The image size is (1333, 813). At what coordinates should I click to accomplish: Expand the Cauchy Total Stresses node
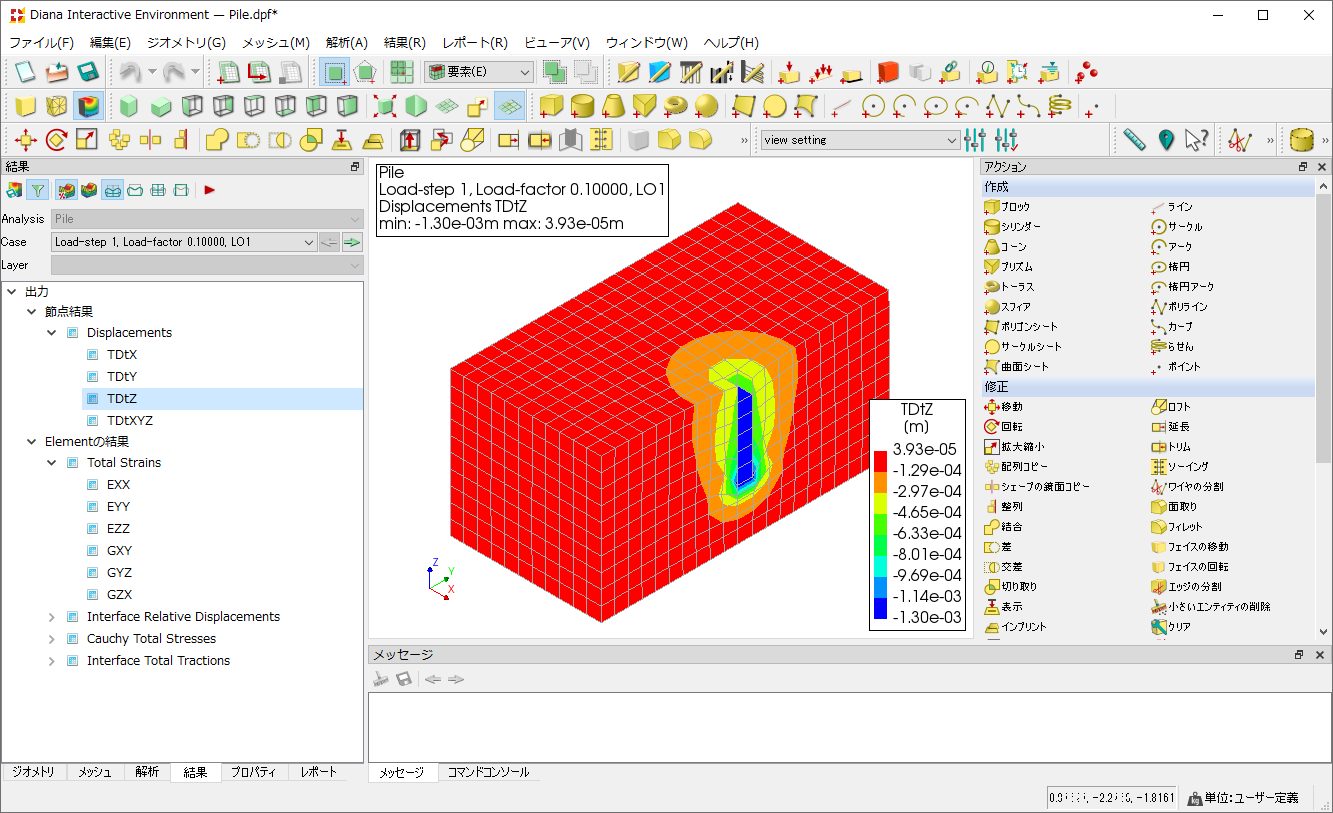pos(52,639)
